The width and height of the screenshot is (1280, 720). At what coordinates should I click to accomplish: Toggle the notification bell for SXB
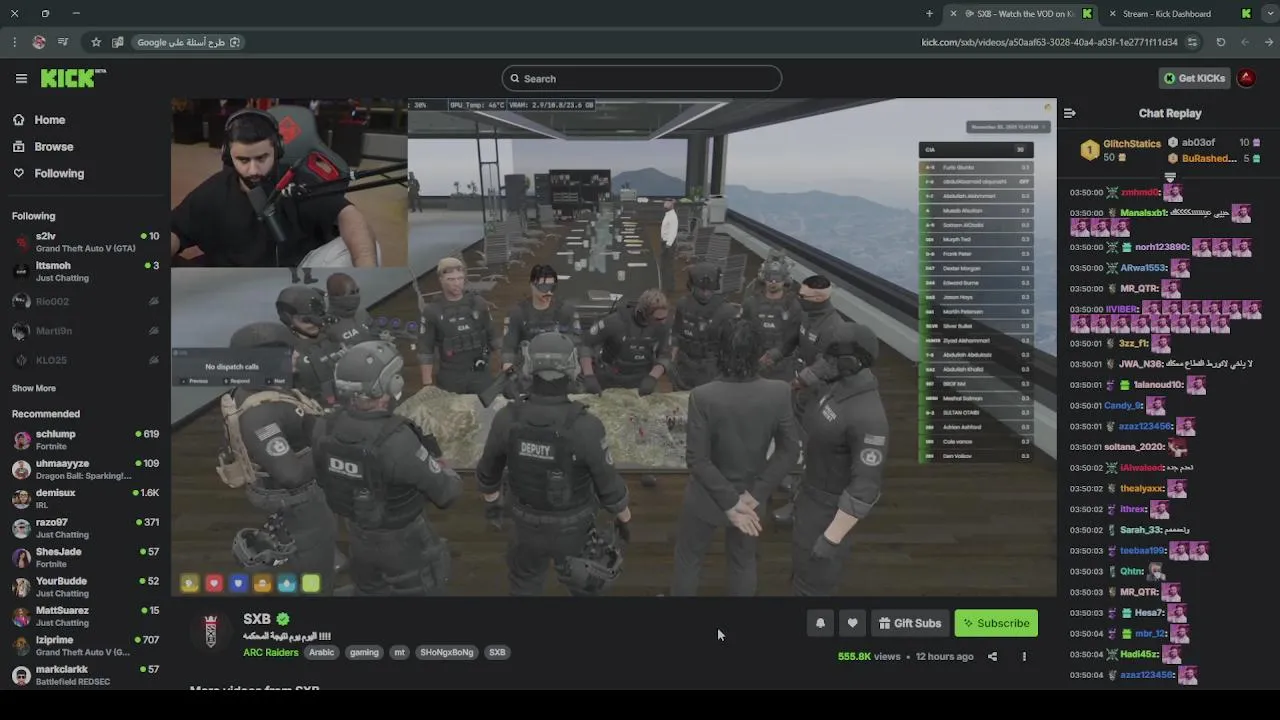pyautogui.click(x=820, y=623)
